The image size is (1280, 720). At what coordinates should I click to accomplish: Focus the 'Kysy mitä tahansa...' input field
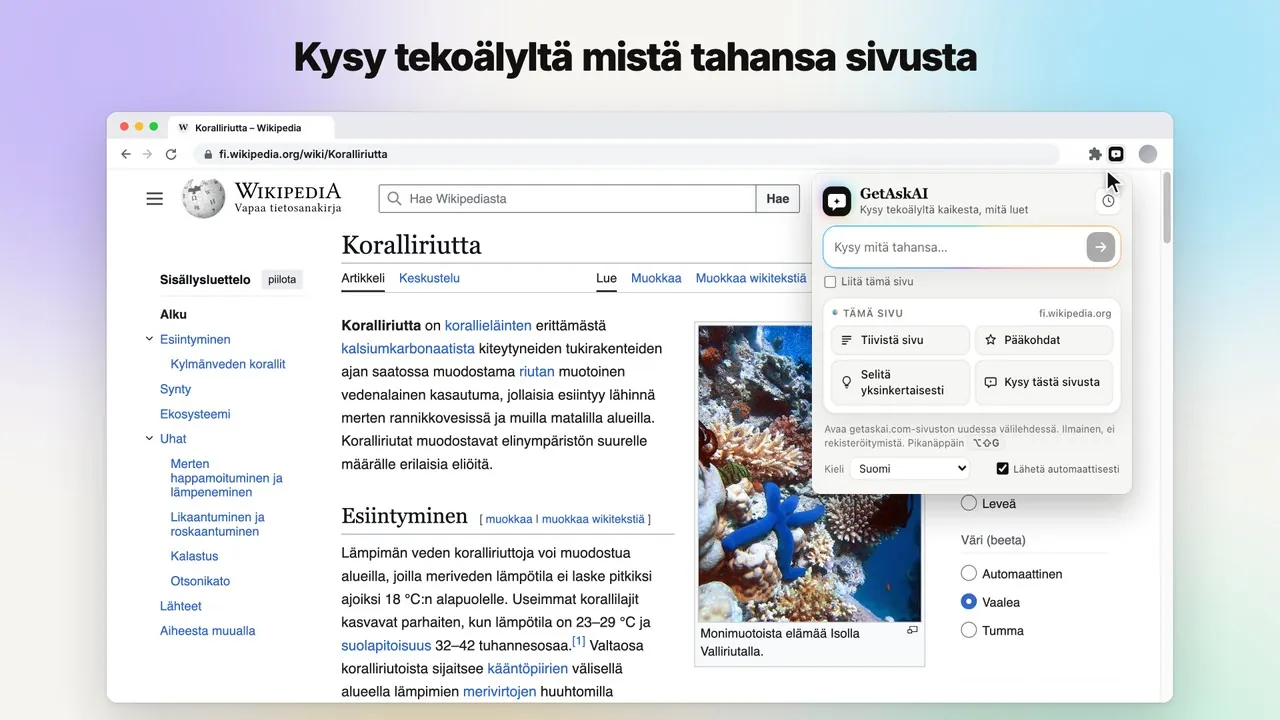(955, 247)
